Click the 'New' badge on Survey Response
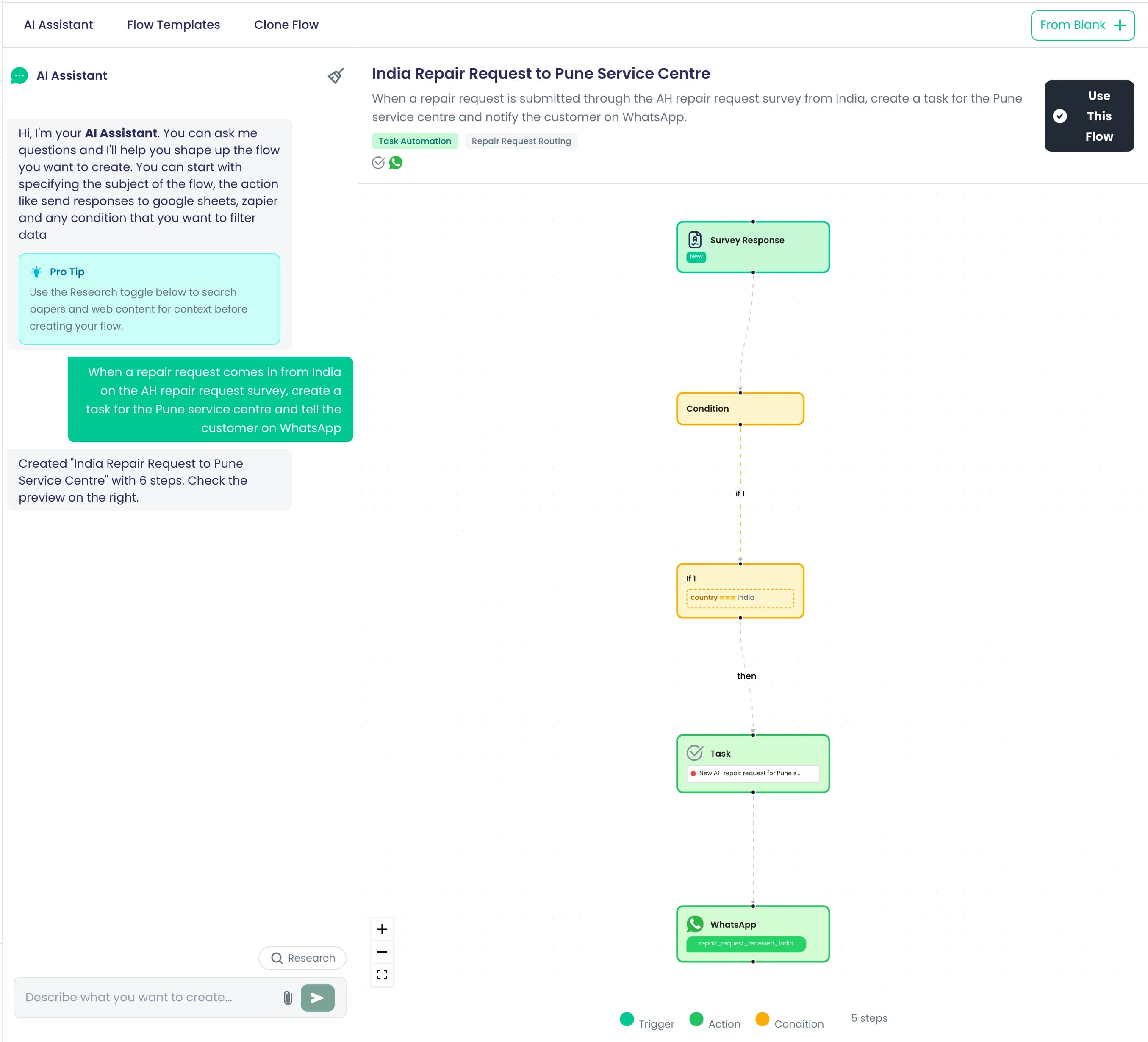This screenshot has width=1148, height=1042. [x=696, y=257]
